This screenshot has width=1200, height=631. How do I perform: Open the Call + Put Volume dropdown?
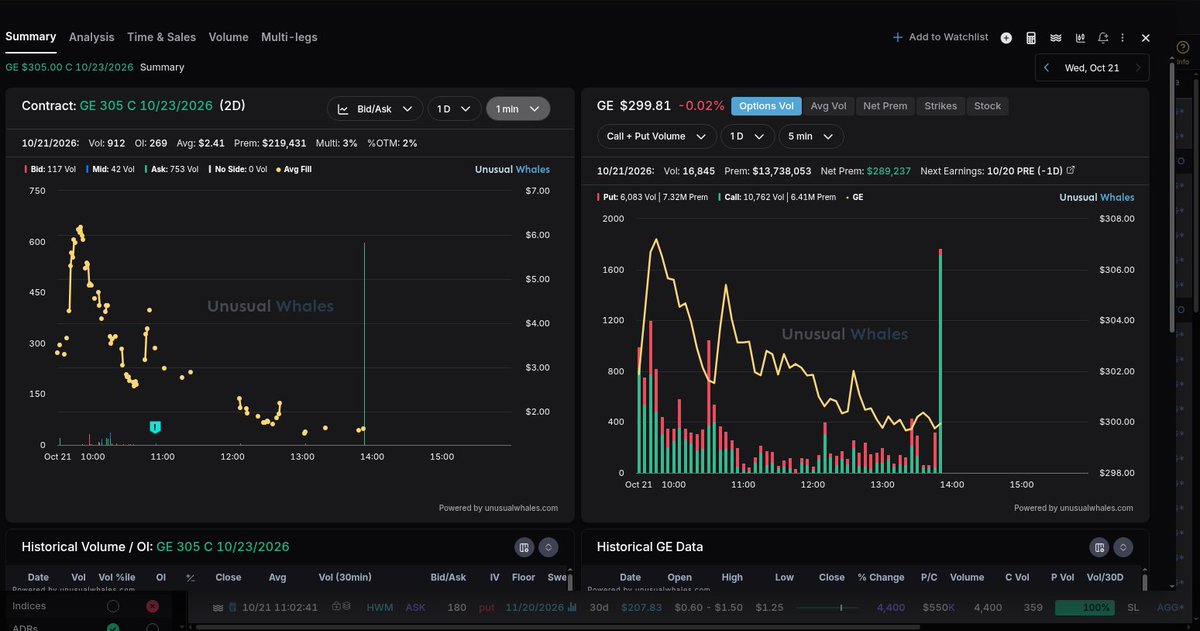[657, 136]
